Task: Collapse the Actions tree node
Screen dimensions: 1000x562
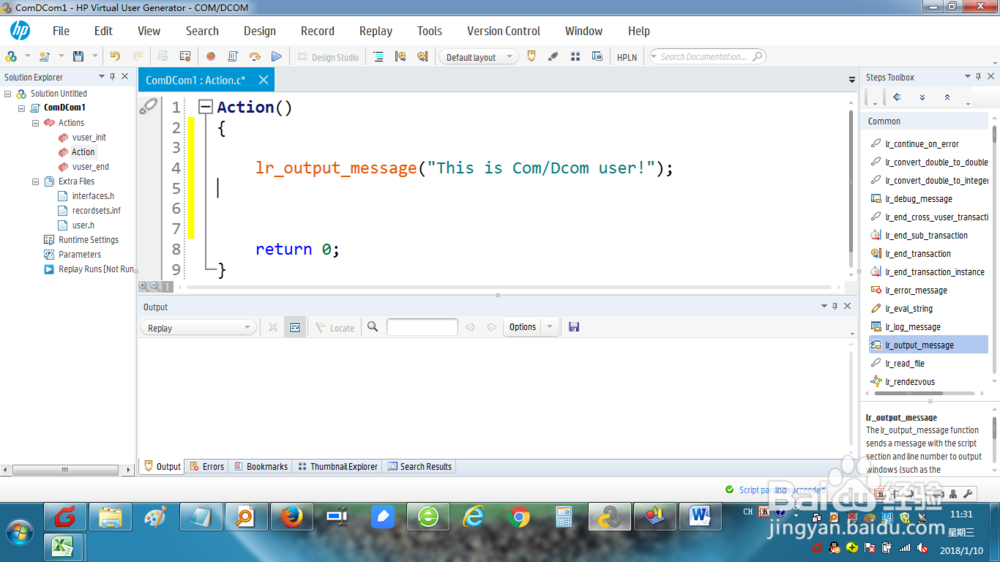Action: [x=36, y=122]
